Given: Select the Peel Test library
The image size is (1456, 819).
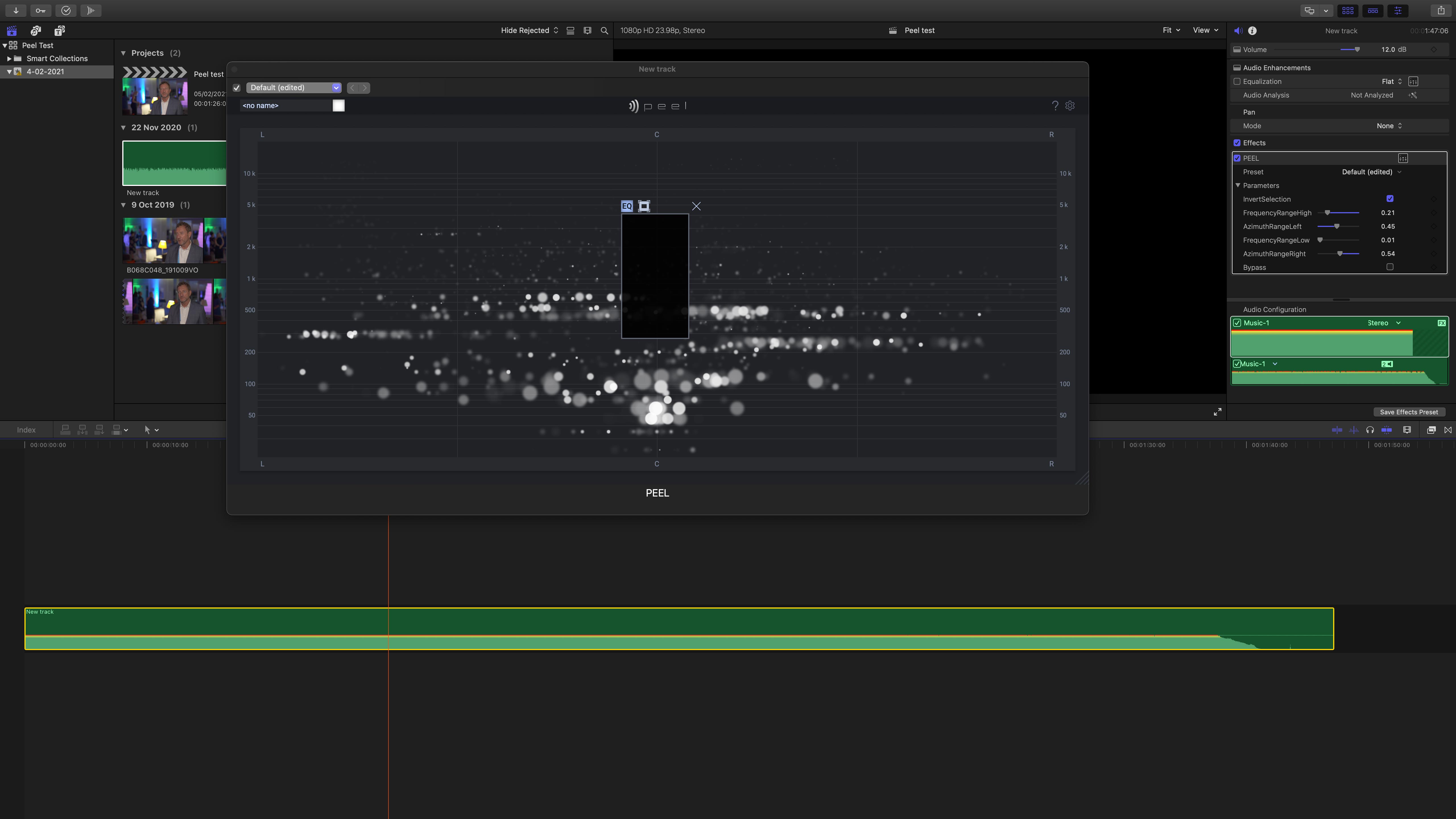Looking at the screenshot, I should point(38,45).
